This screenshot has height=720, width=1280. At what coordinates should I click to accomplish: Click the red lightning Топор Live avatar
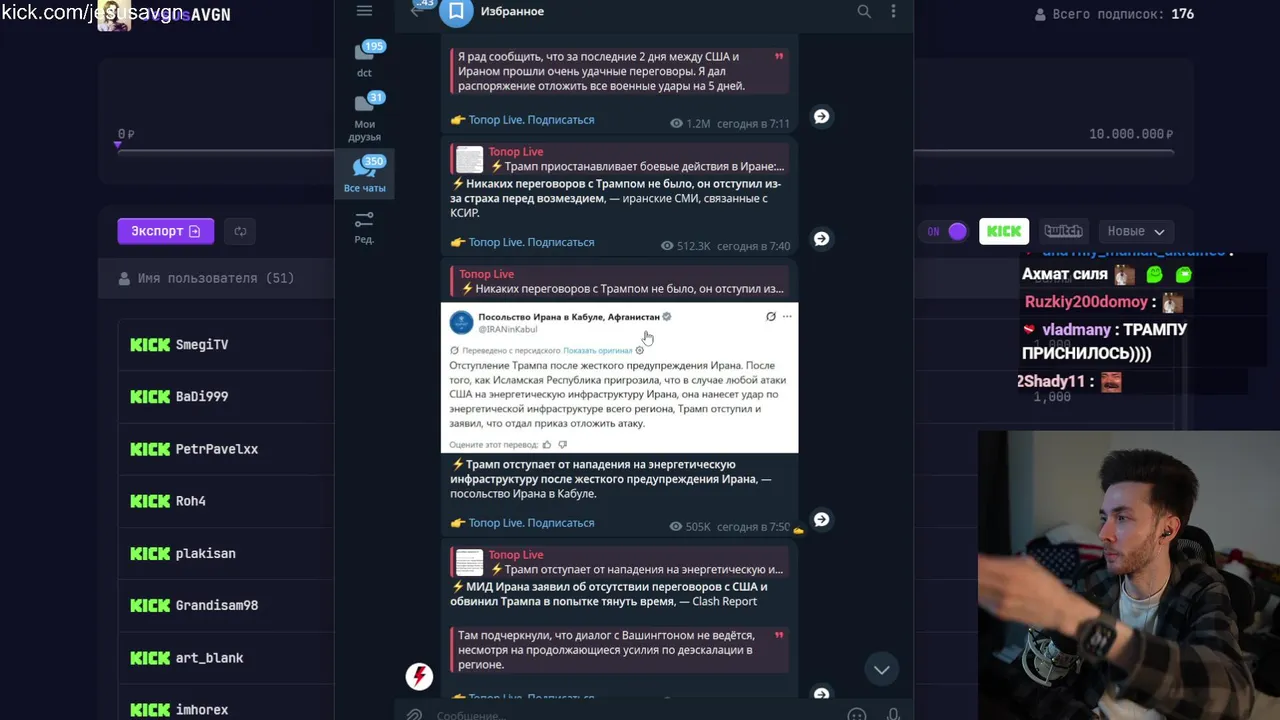click(419, 677)
